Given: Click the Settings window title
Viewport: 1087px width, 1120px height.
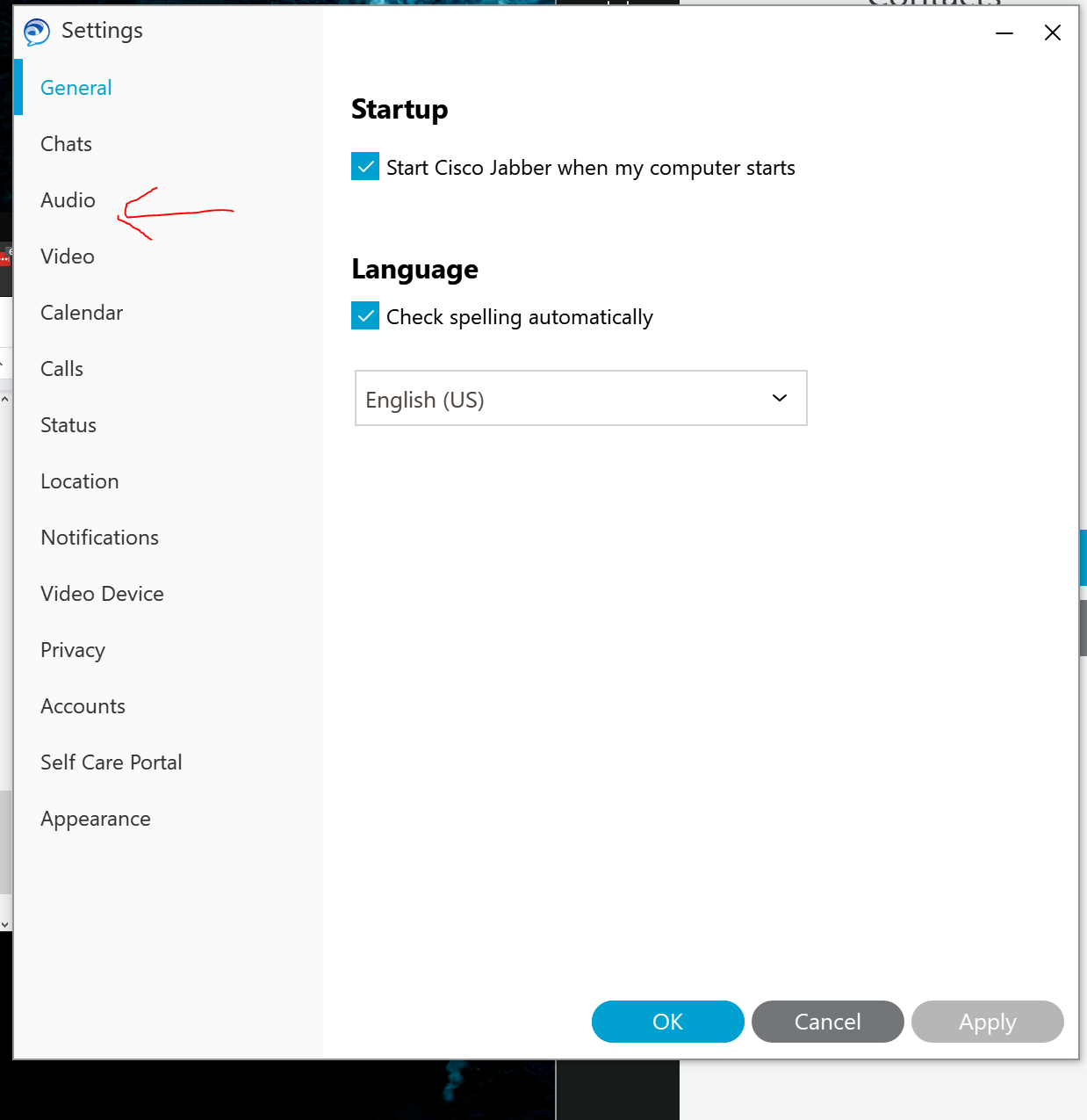Looking at the screenshot, I should click(102, 31).
